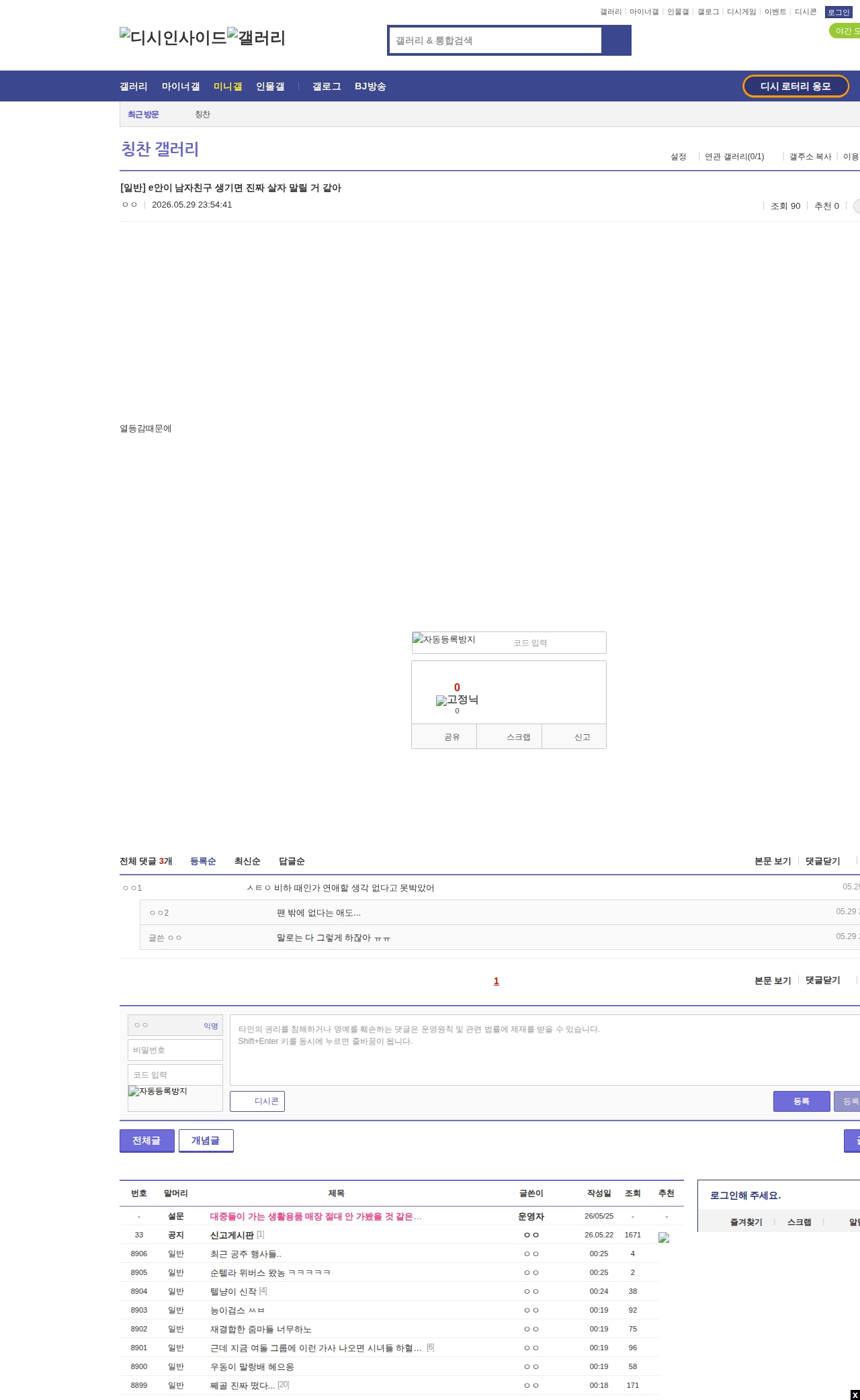Click the 자동등록방지 captcha image above the recommend box
The height and width of the screenshot is (1400, 860).
coord(444,640)
